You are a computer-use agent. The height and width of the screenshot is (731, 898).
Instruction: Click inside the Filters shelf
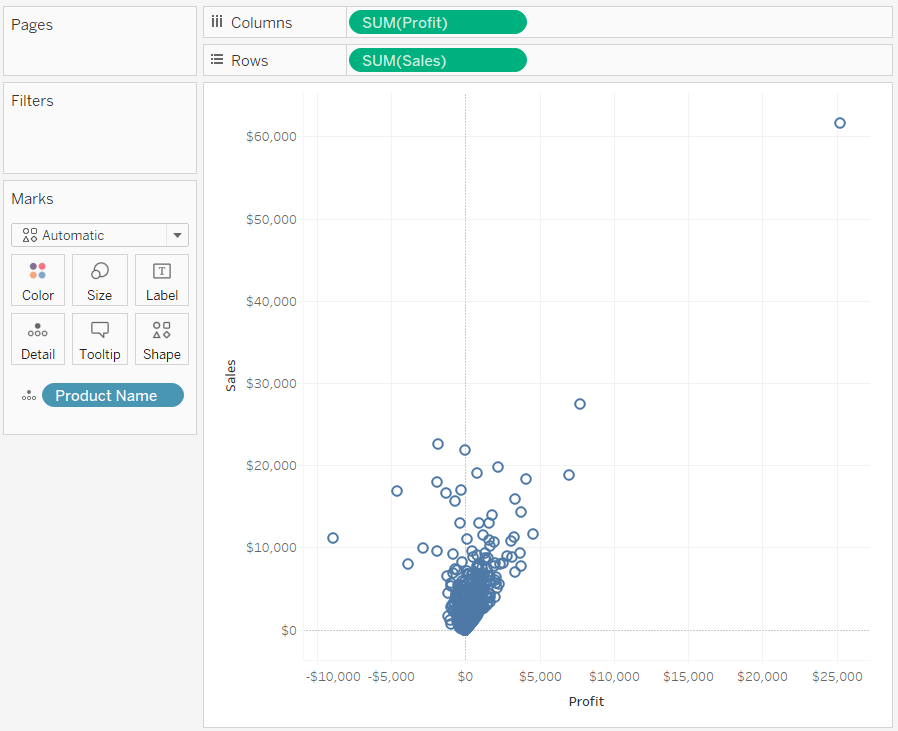99,128
